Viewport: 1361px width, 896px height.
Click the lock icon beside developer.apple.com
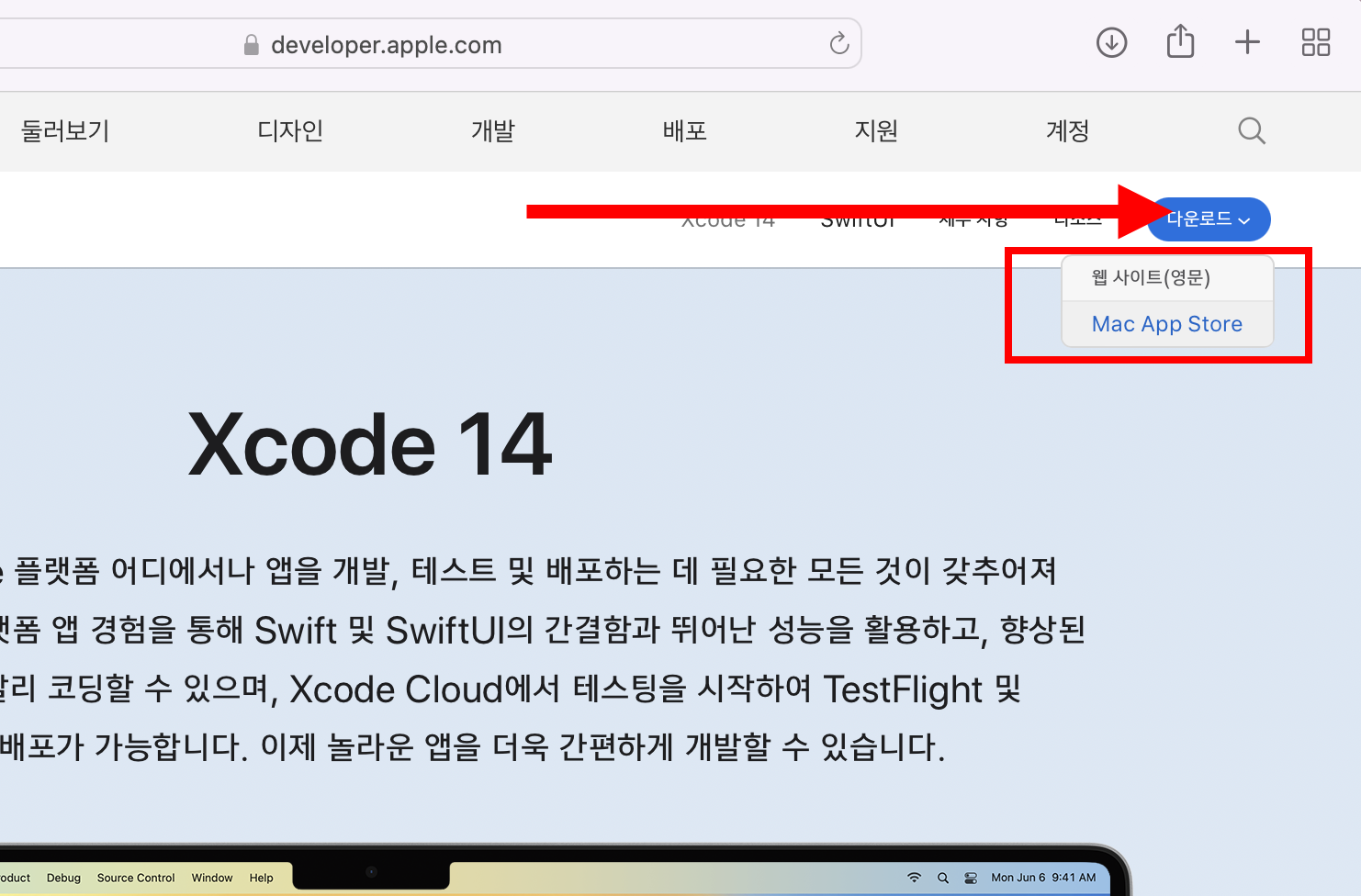[x=251, y=45]
